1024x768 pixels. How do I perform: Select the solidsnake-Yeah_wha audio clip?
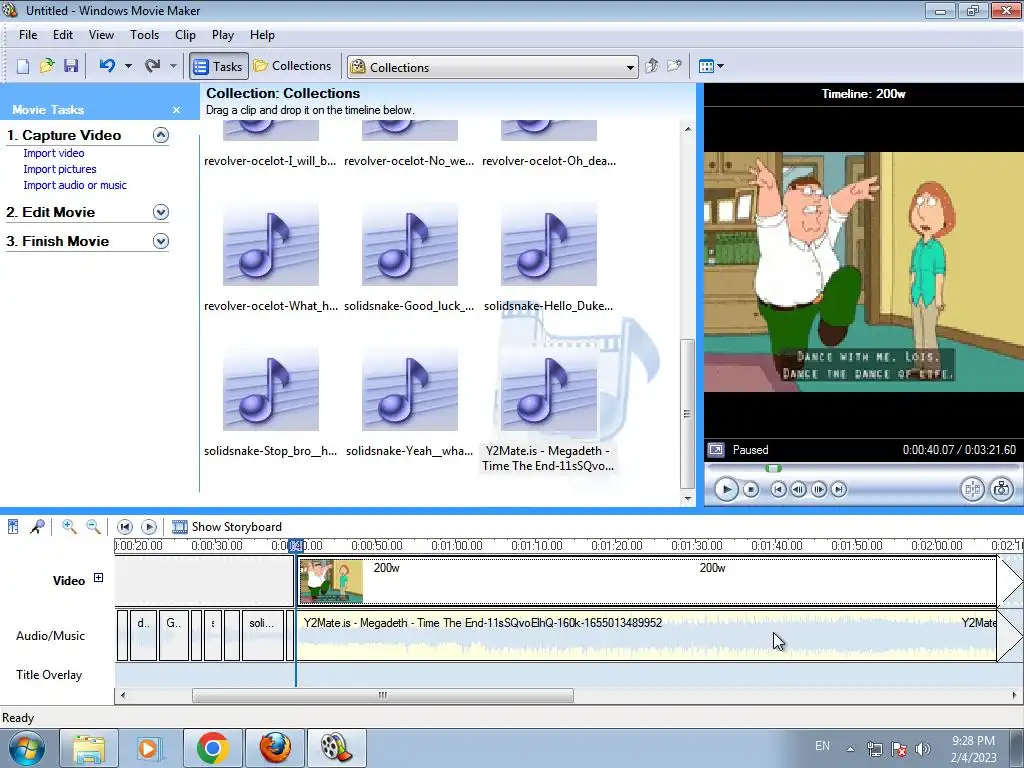(x=409, y=403)
